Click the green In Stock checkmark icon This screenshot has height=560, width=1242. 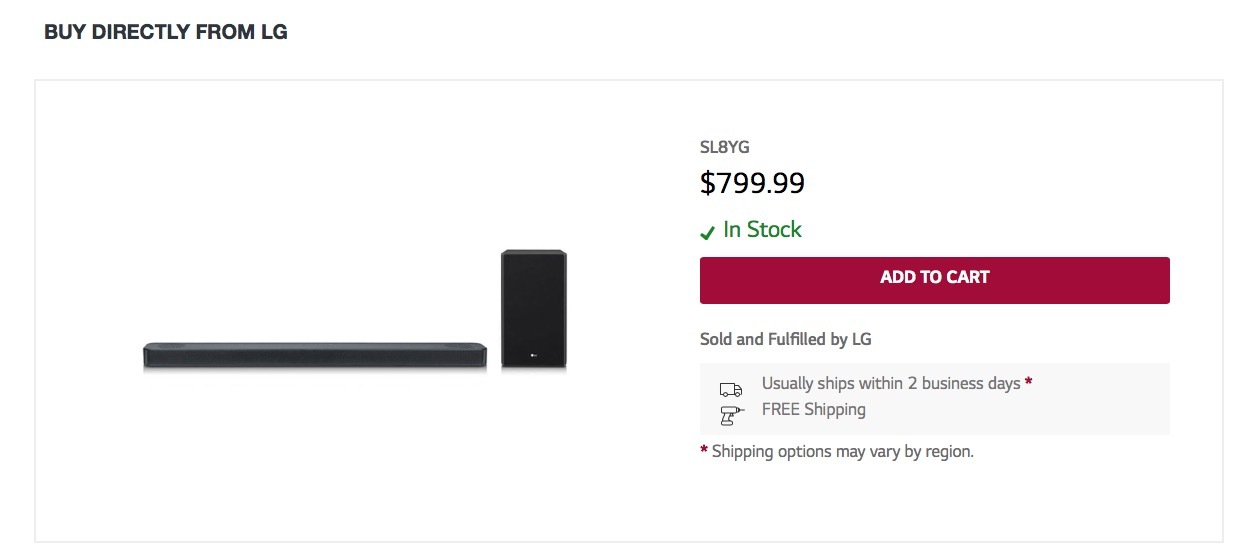pos(707,232)
